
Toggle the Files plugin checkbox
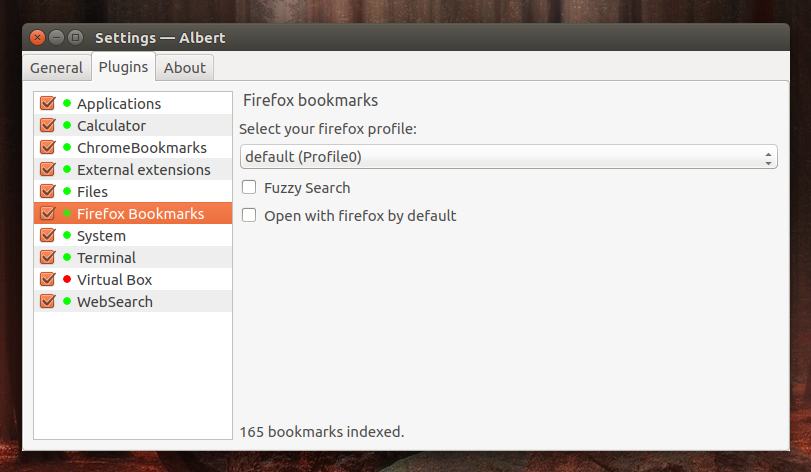click(48, 191)
